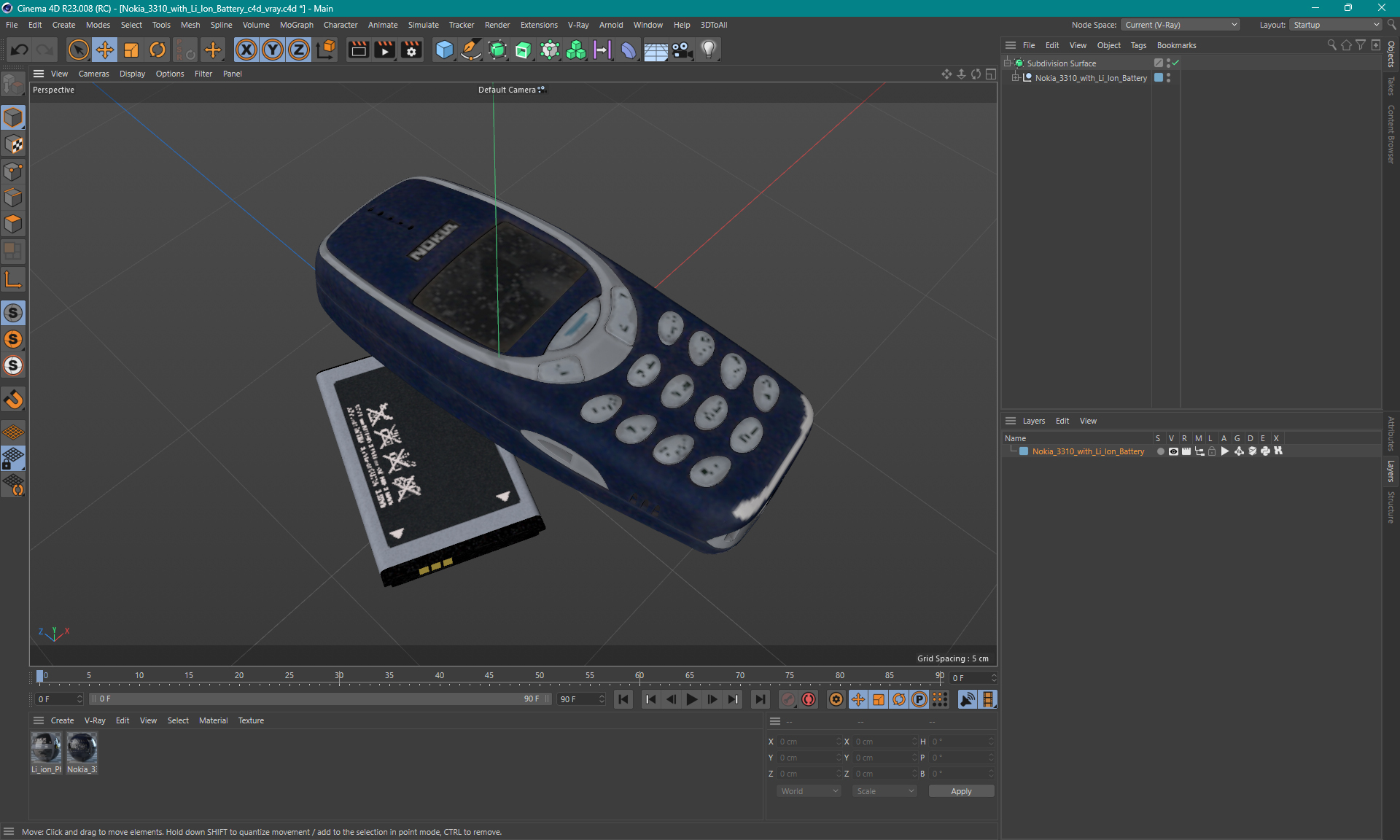Open the World coordinate dropdown
Screen dimensions: 1400x840
tap(809, 791)
